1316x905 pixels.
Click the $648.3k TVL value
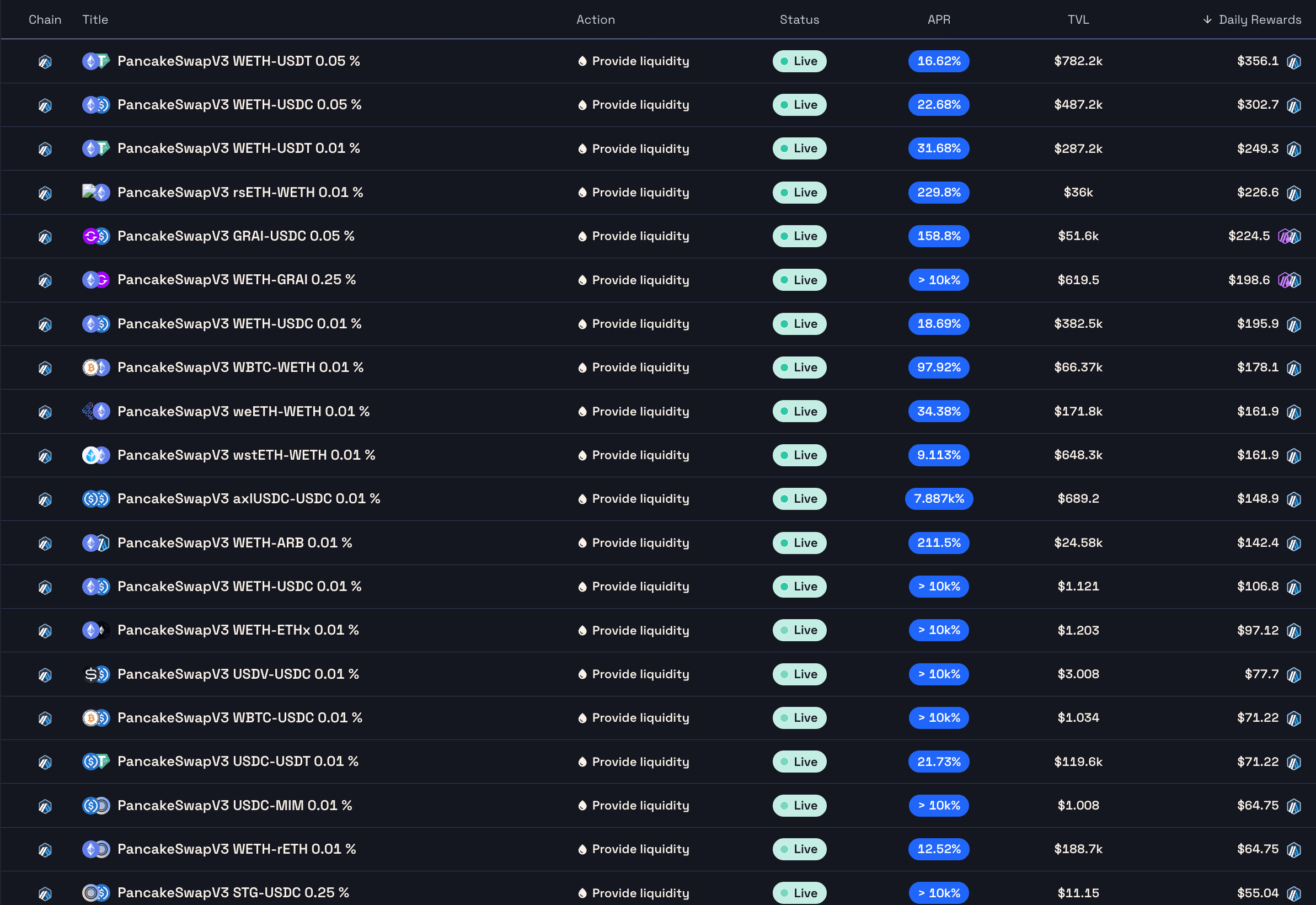click(x=1078, y=455)
